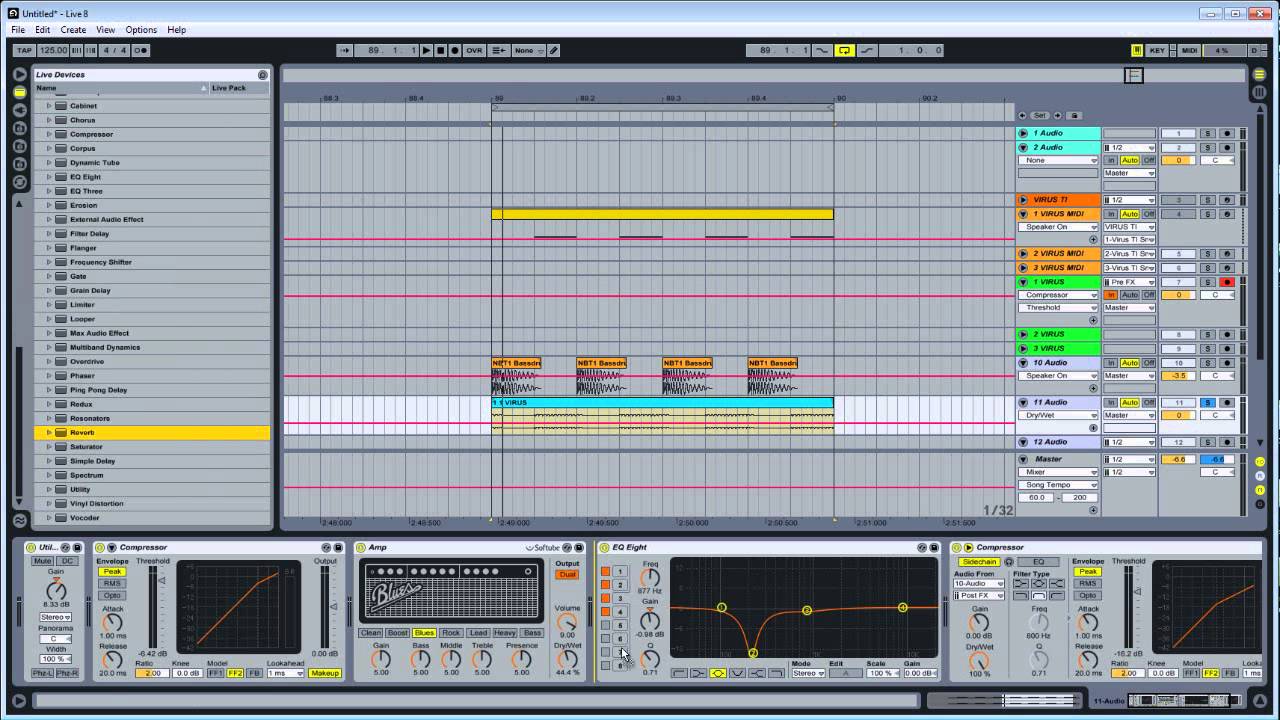Open the View menu
Viewport: 1280px width, 720px height.
coord(105,30)
